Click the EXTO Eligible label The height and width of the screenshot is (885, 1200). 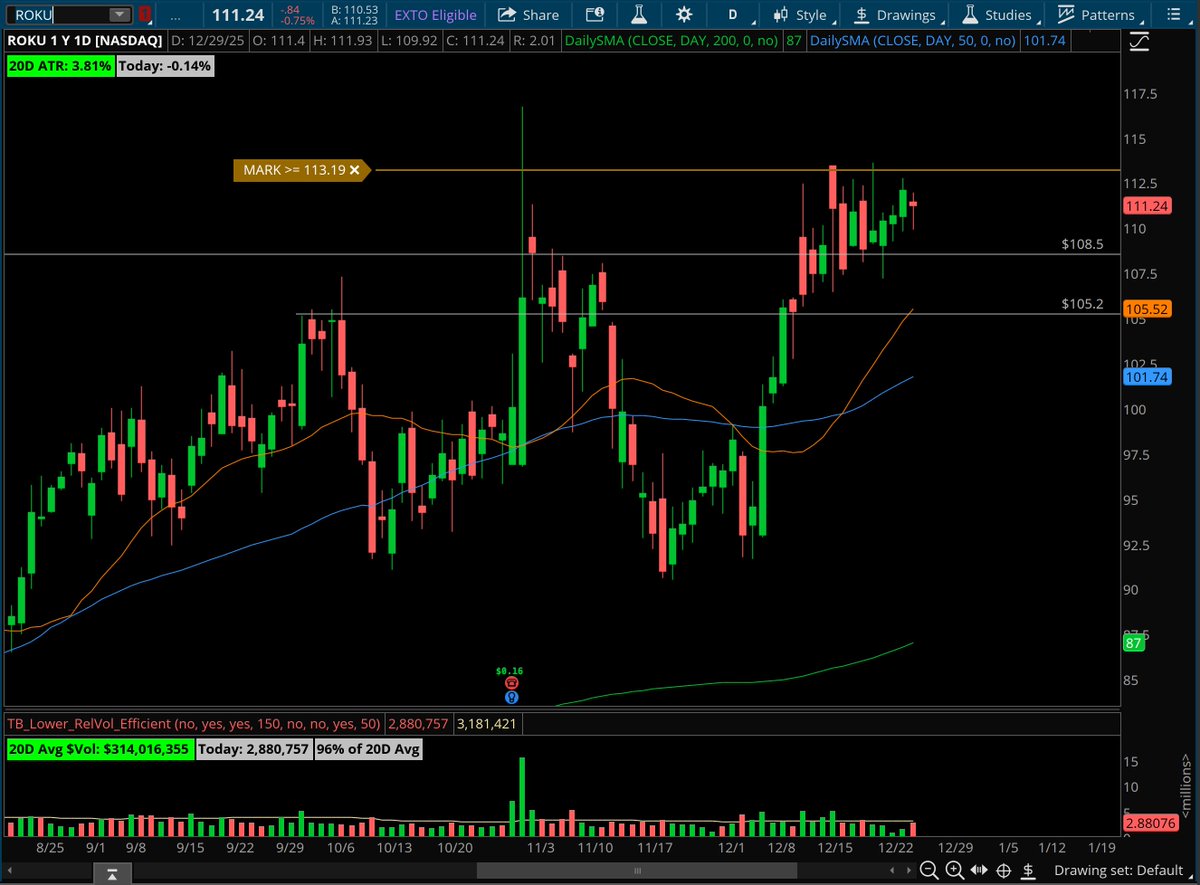pos(435,15)
